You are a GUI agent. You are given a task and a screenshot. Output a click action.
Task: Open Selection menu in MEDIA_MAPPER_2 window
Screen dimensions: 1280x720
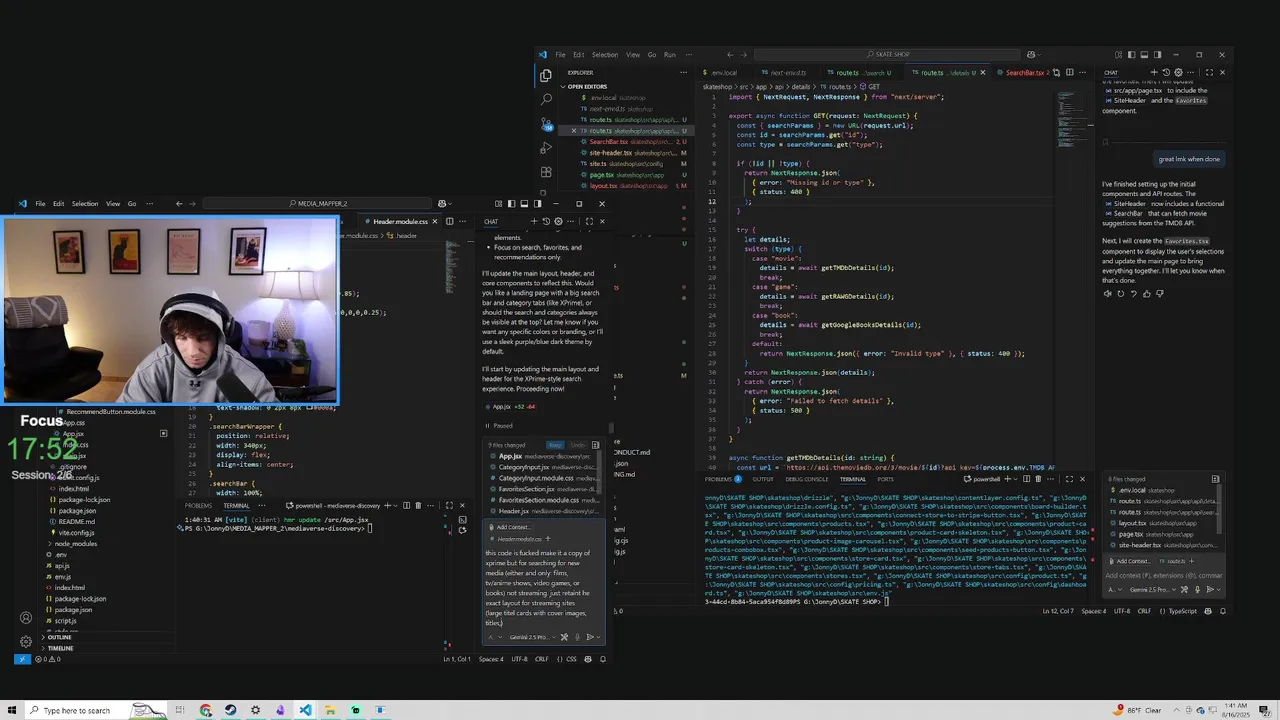85,204
